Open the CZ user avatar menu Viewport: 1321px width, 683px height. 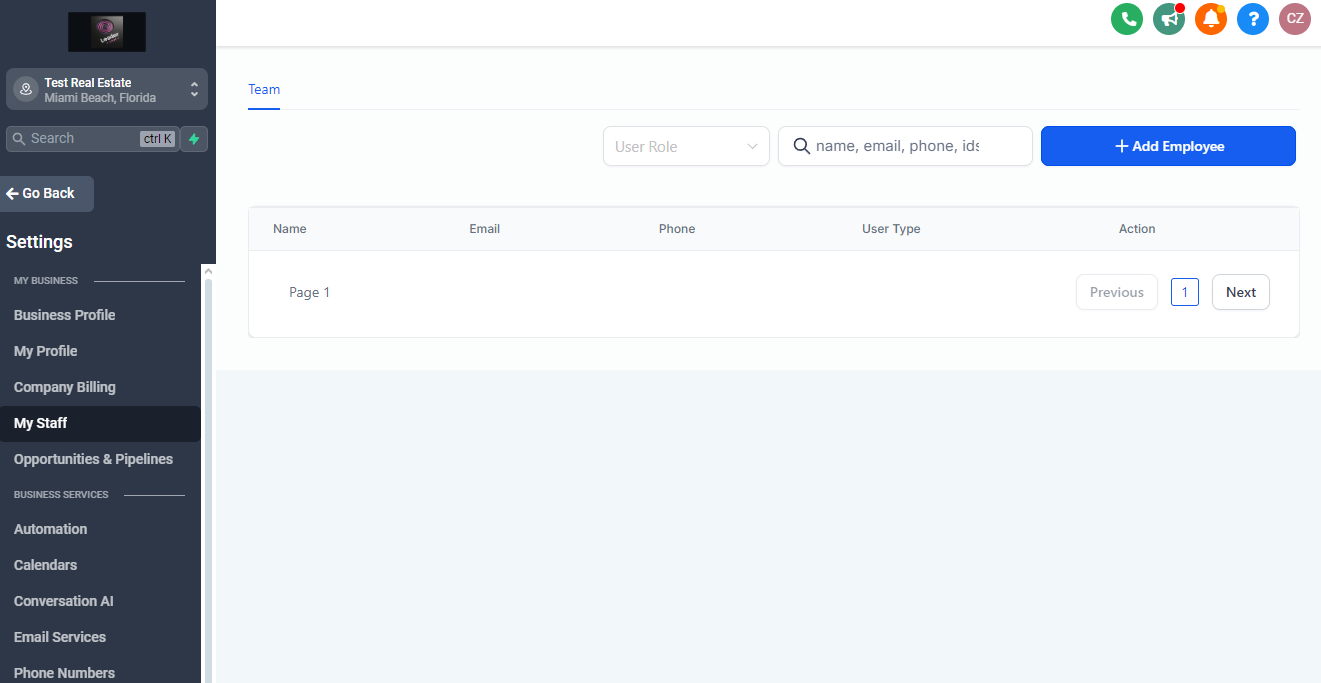[1295, 19]
